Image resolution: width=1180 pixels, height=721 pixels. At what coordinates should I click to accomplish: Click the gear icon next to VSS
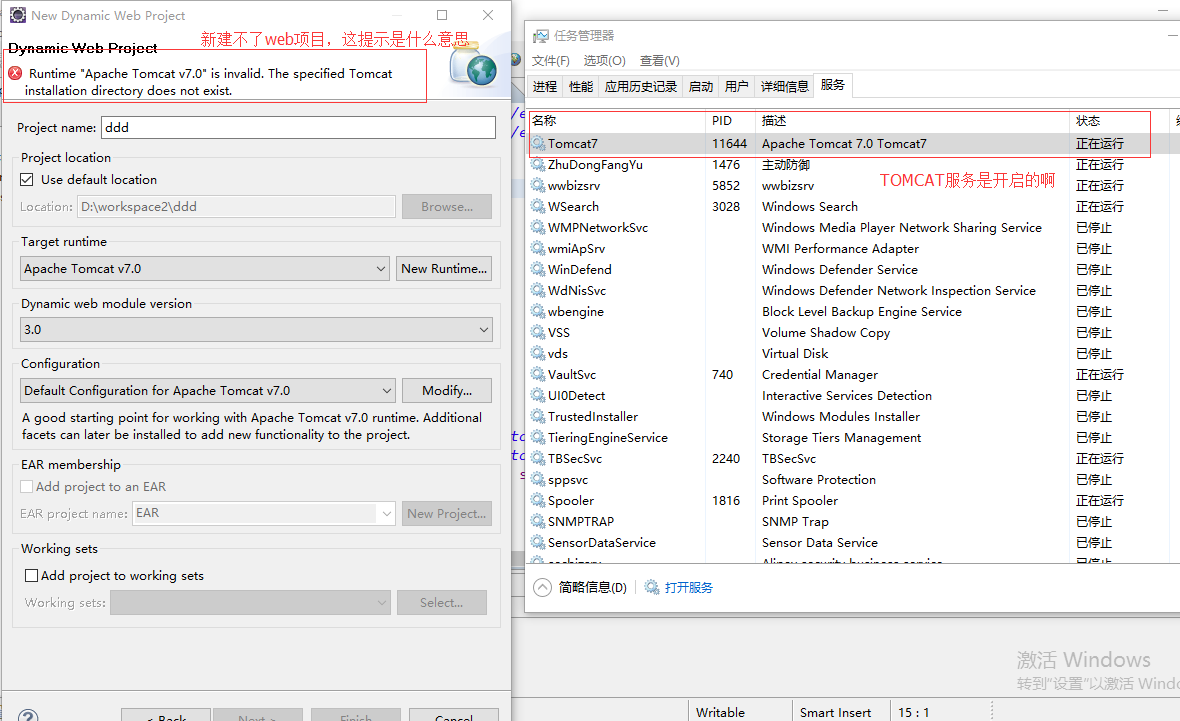538,333
